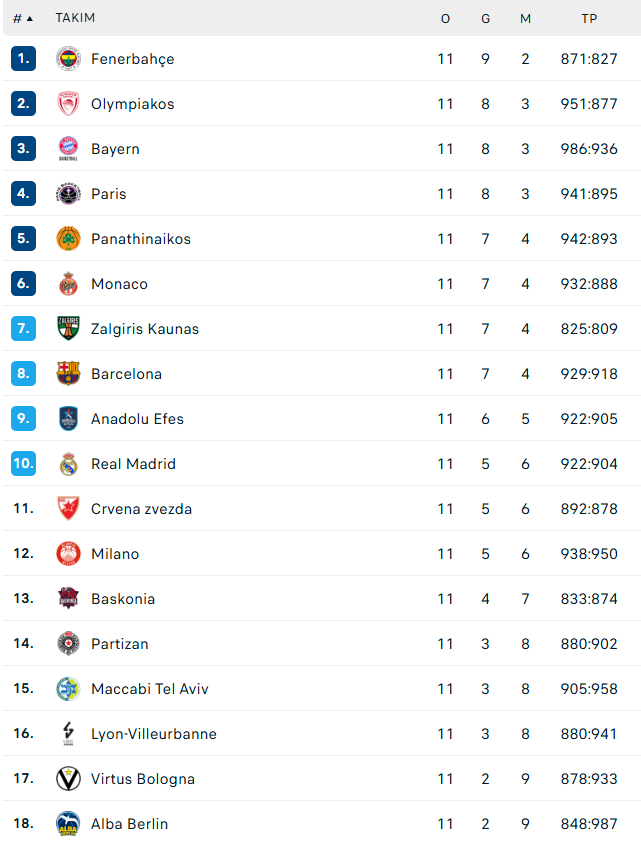The height and width of the screenshot is (842, 641).
Task: Sort by the G wins column header
Action: (485, 18)
